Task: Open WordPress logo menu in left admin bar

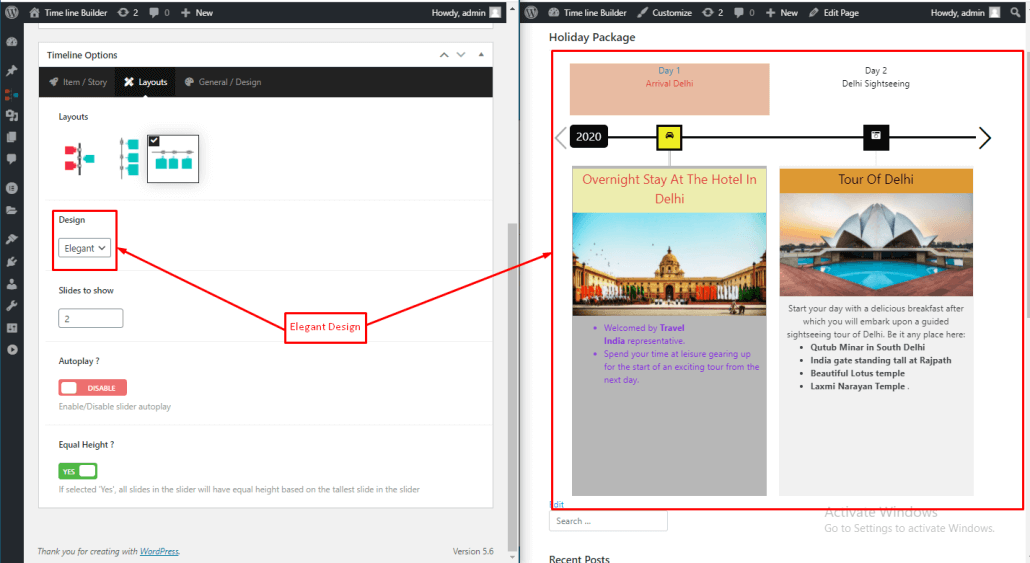Action: (11, 12)
